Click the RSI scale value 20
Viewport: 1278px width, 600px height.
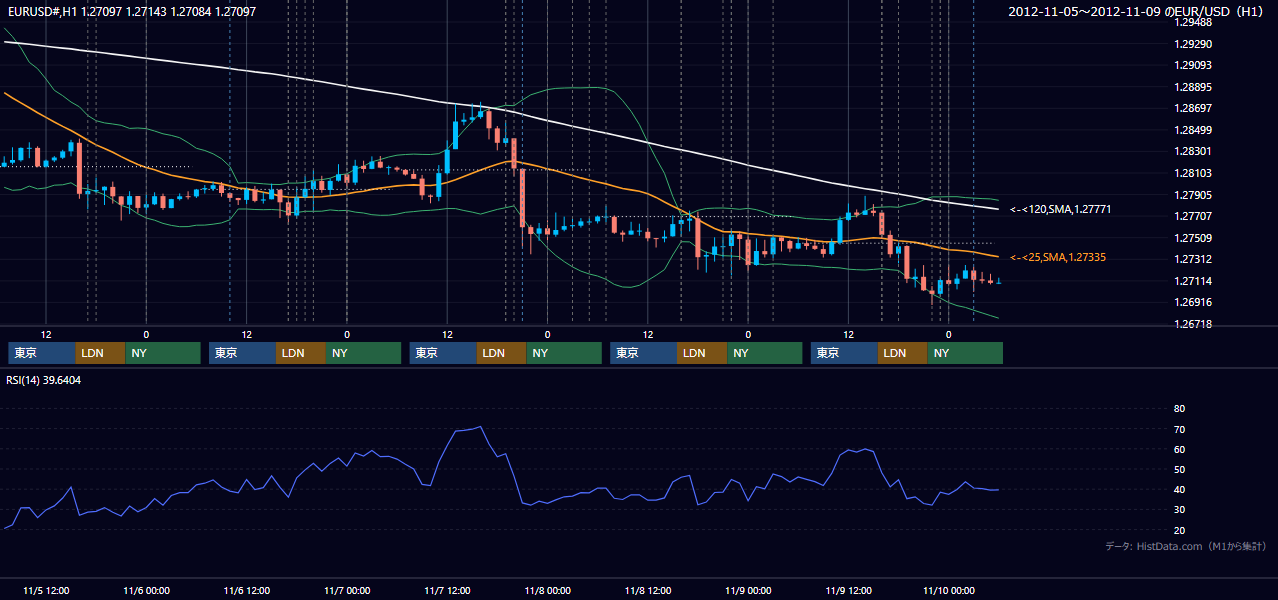pos(1179,530)
